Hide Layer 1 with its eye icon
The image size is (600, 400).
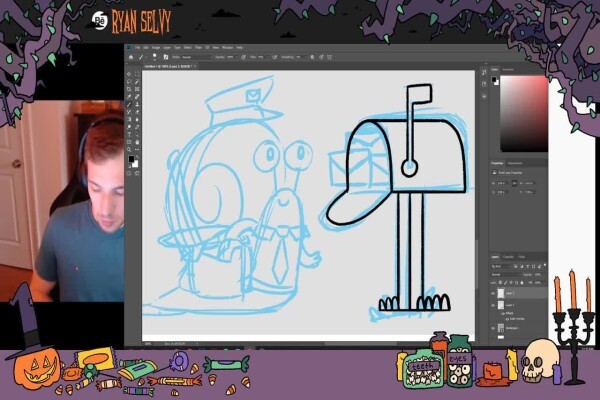[x=493, y=305]
